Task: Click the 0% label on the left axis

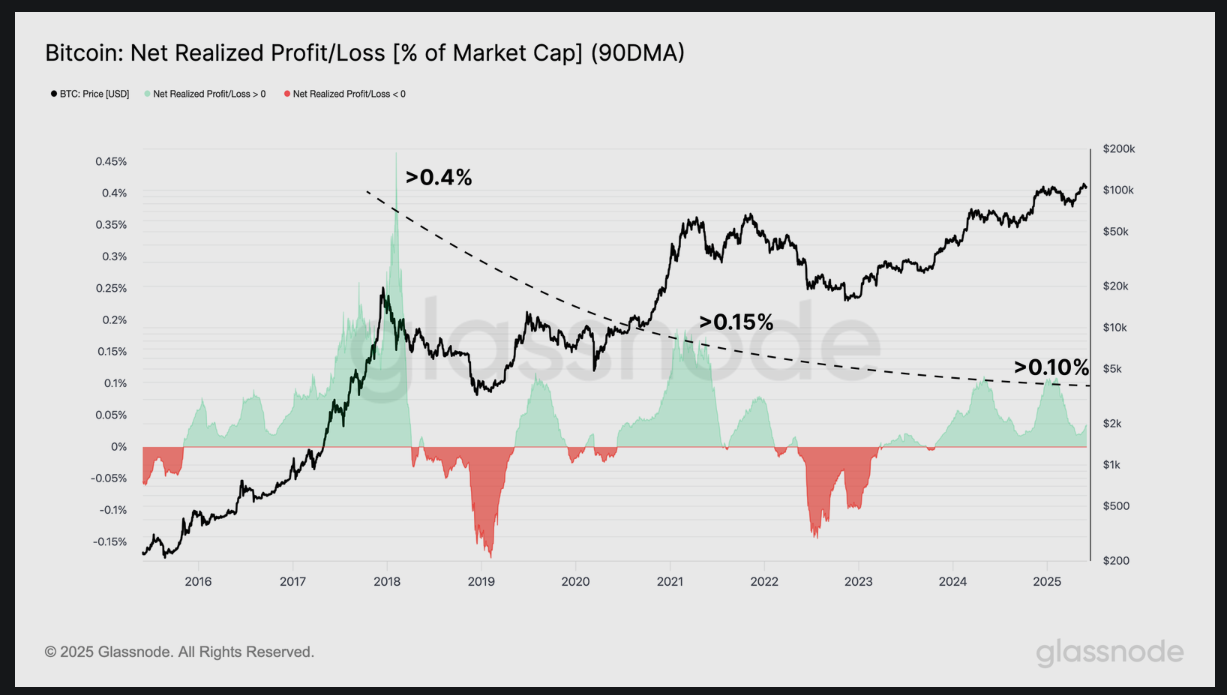Action: pyautogui.click(x=119, y=447)
